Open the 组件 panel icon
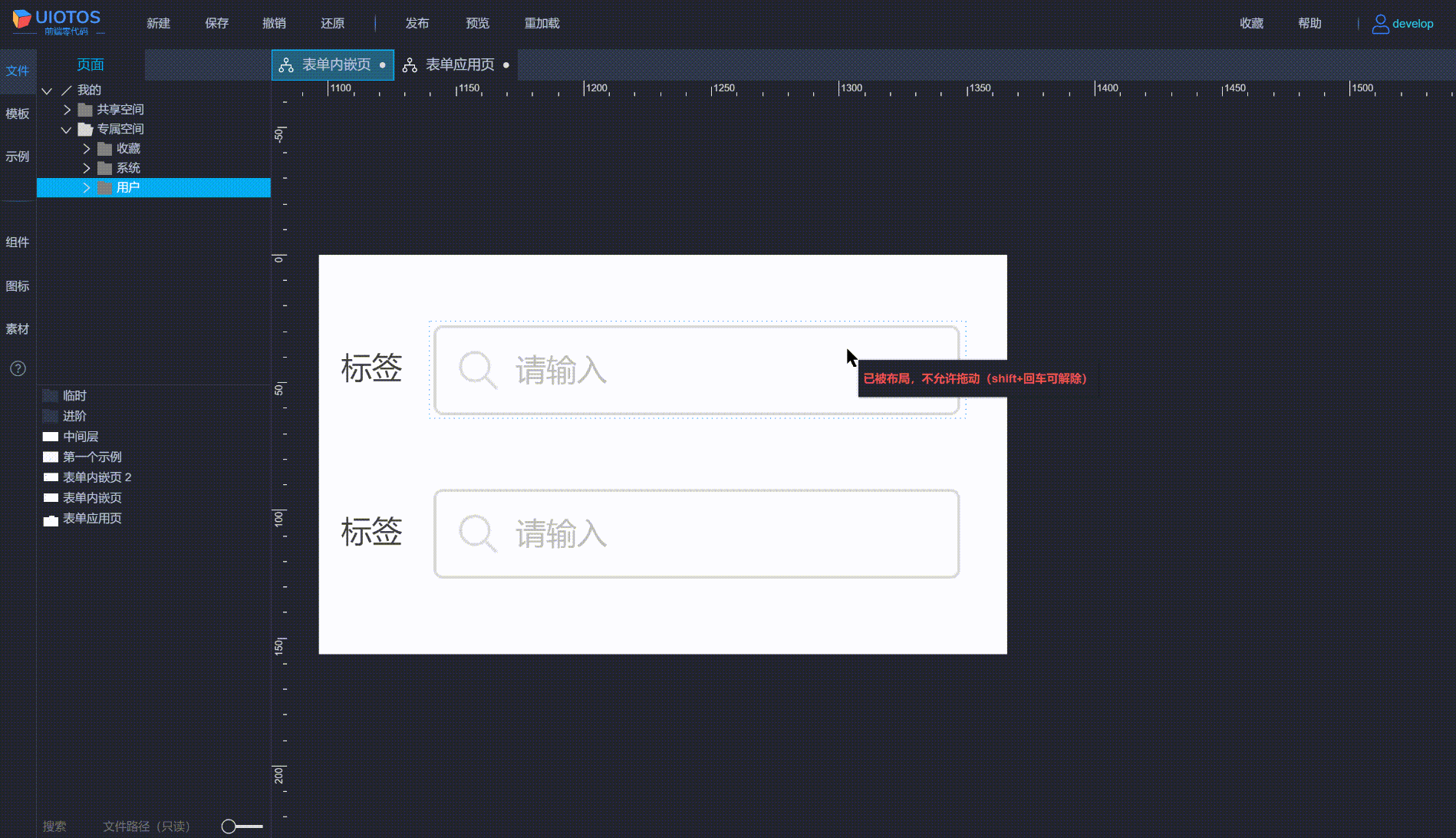The width and height of the screenshot is (1456, 838). click(x=18, y=241)
